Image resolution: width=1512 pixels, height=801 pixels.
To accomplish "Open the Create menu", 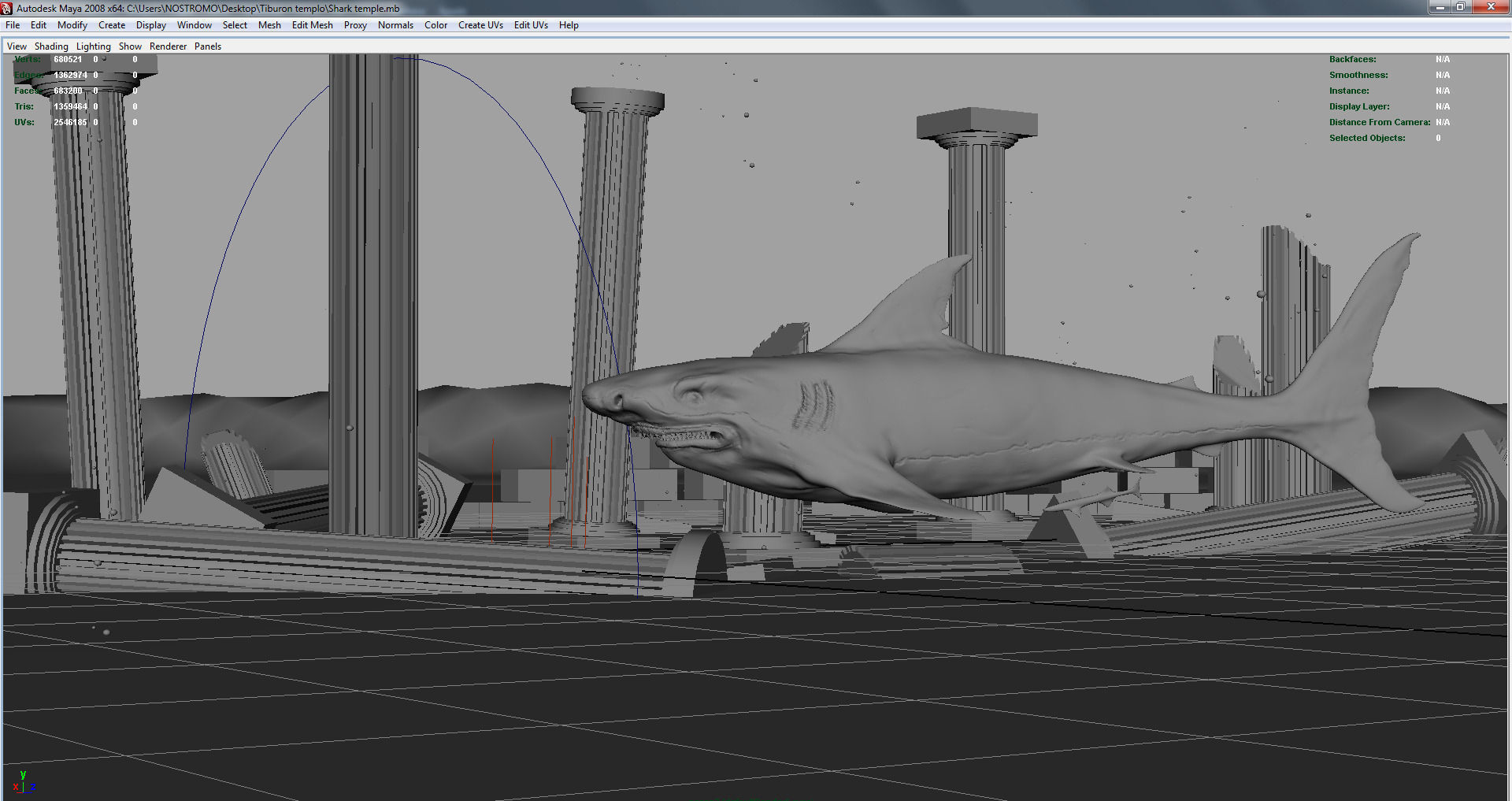I will click(x=112, y=25).
